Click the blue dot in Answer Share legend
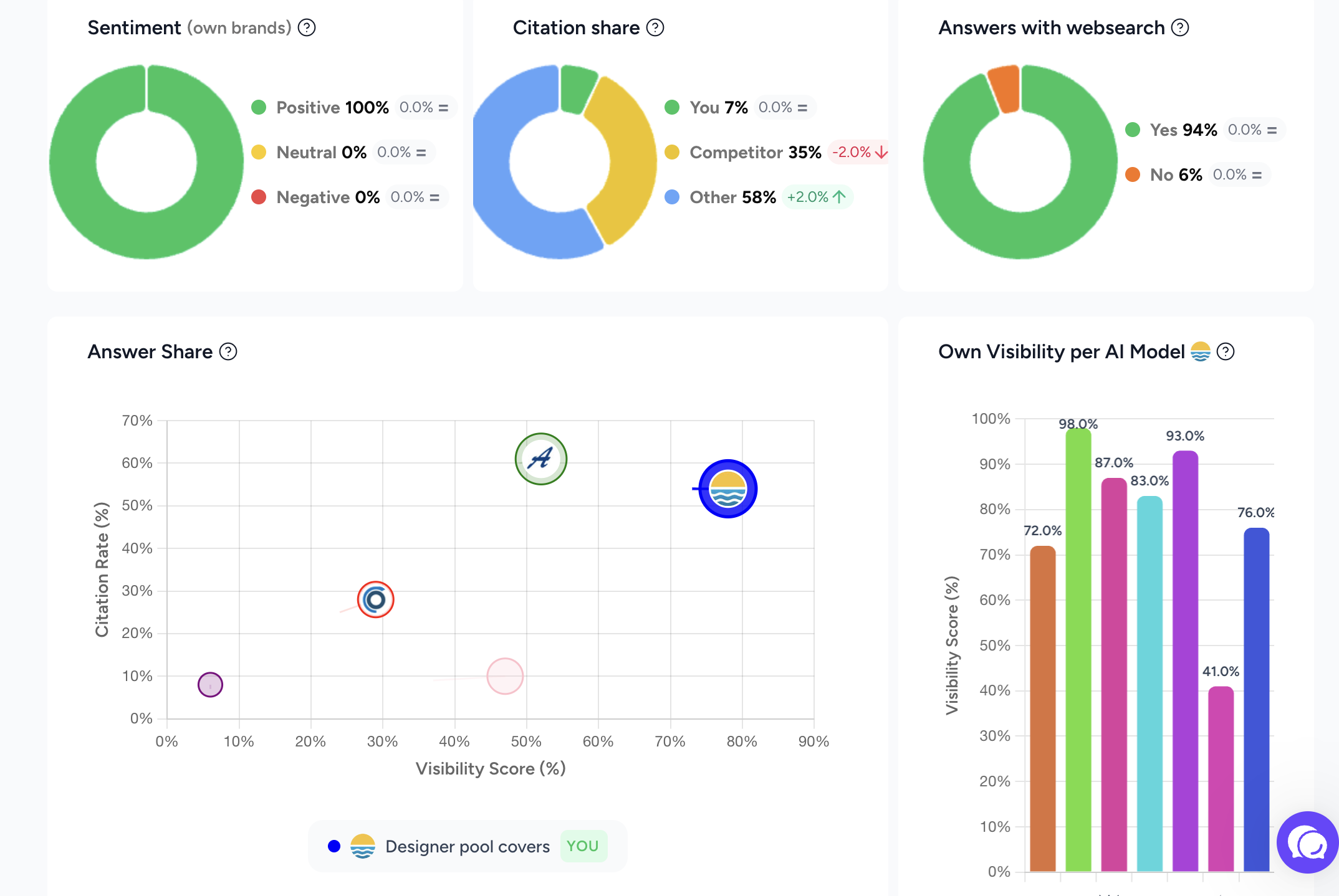Viewport: 1339px width, 896px height. click(334, 846)
